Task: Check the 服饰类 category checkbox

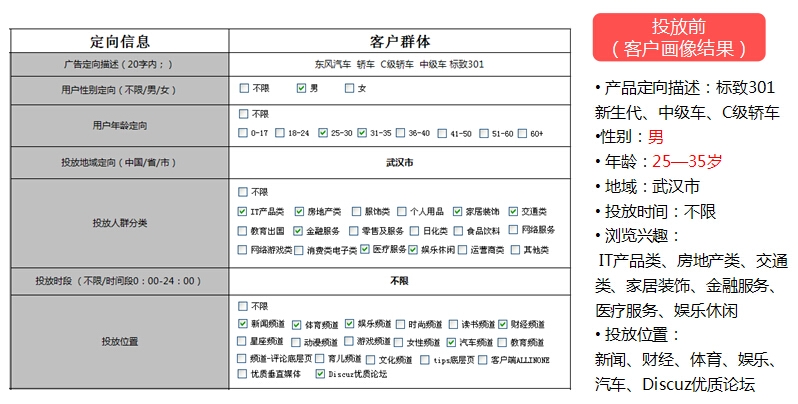Action: tap(356, 211)
